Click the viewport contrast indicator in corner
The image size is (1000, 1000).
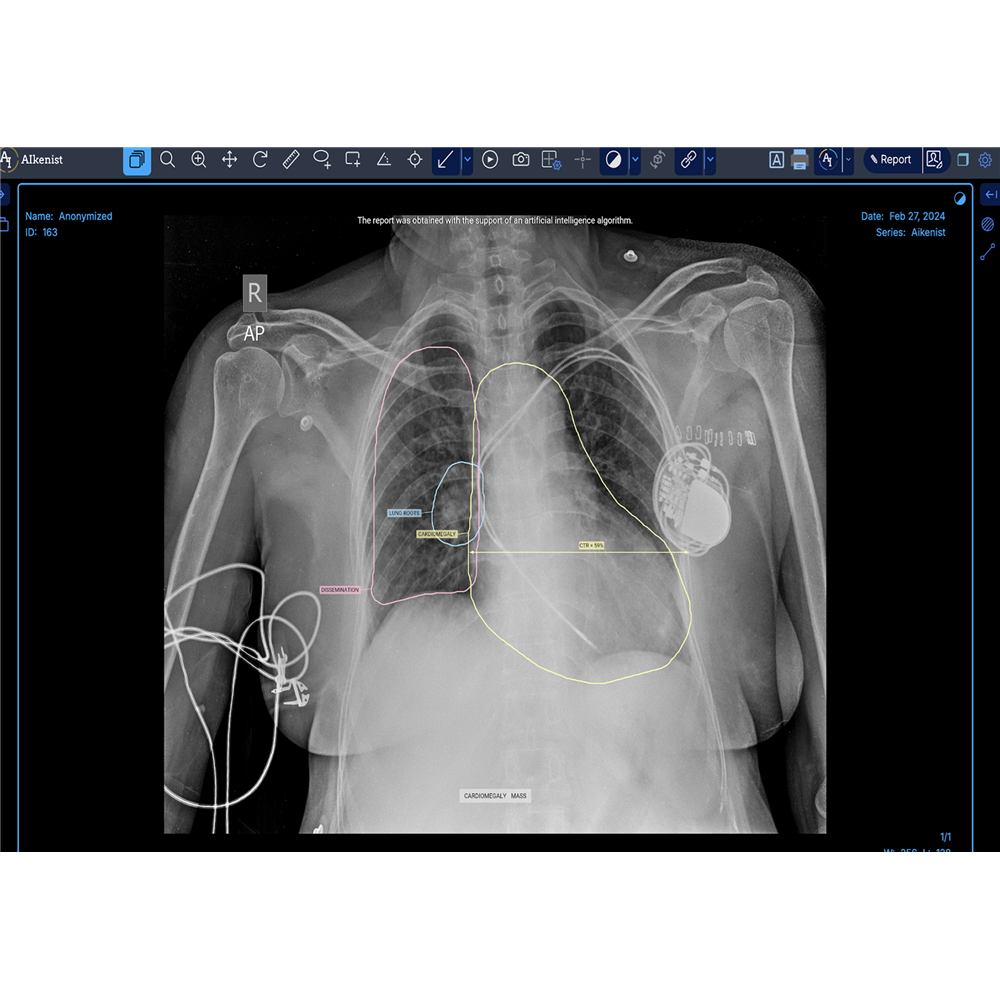960,198
